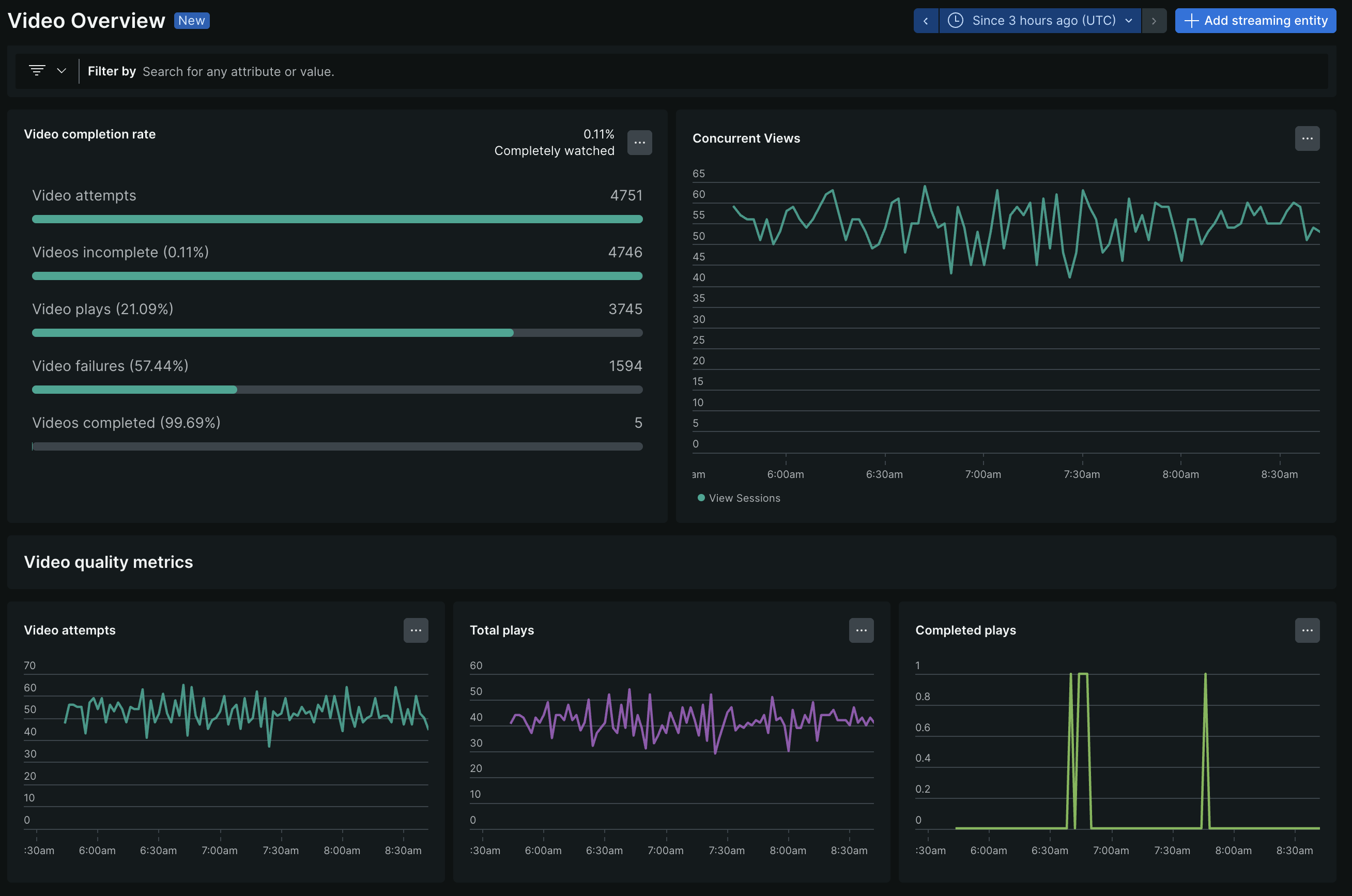Open Total plays chart ellipsis menu
Image resolution: width=1352 pixels, height=896 pixels.
[x=861, y=630]
